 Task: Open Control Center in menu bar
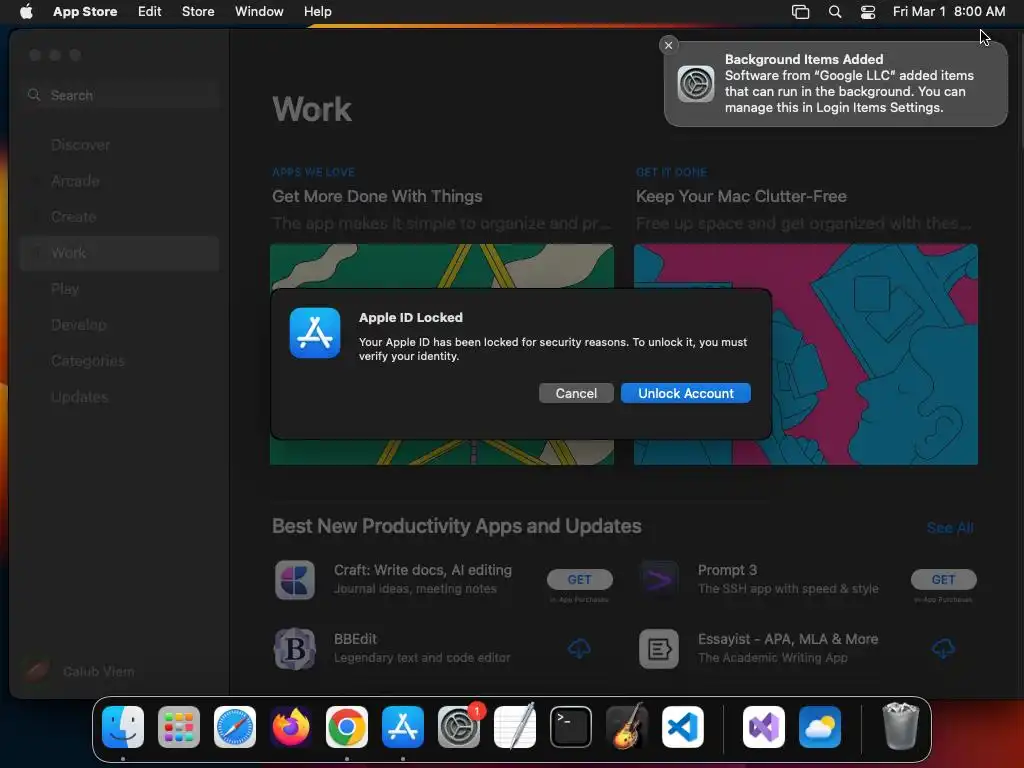[868, 12]
